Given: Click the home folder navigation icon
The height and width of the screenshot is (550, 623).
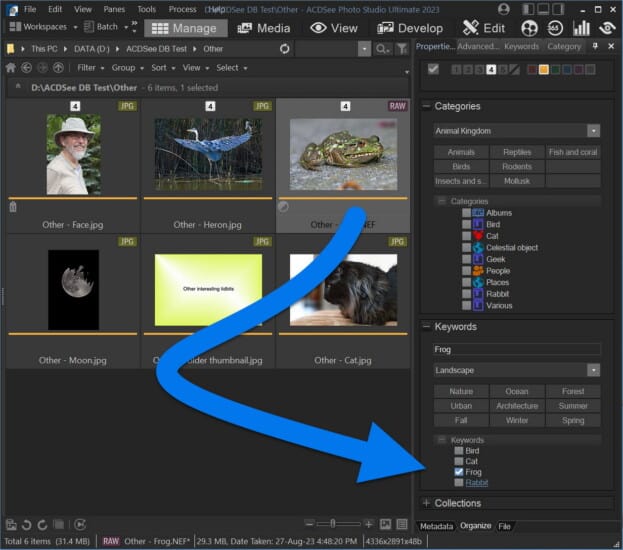Looking at the screenshot, I should (x=11, y=68).
